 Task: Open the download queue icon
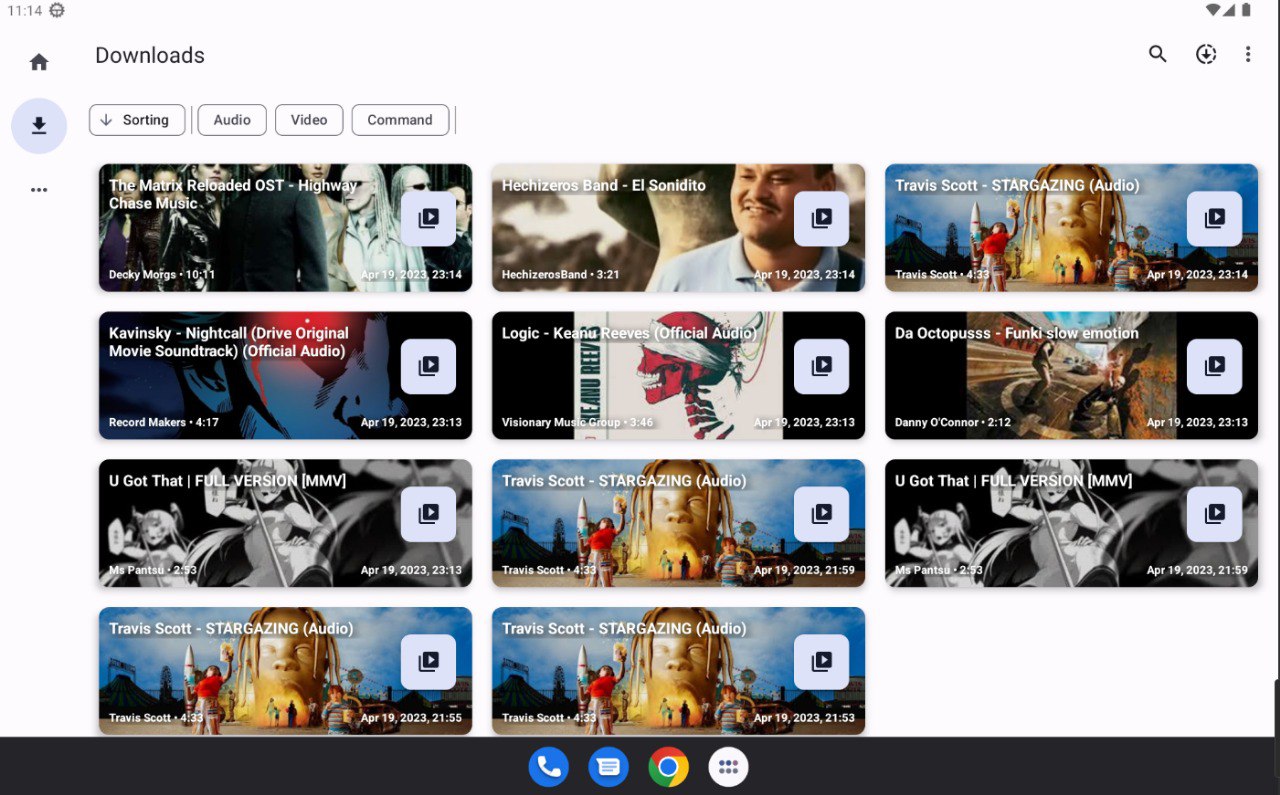(x=1206, y=54)
